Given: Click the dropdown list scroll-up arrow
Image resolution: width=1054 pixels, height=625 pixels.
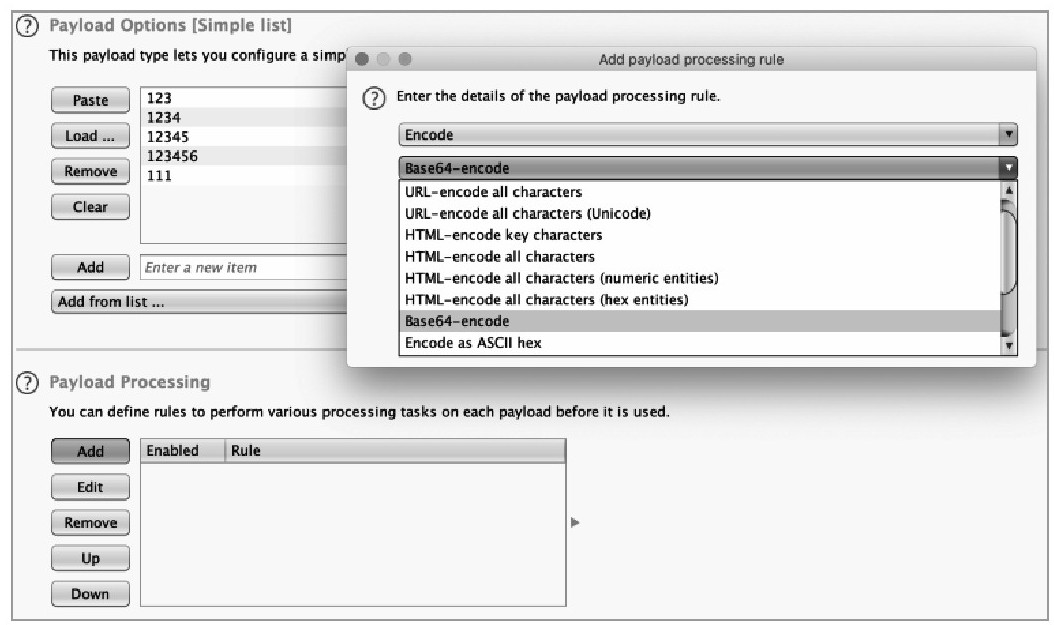Looking at the screenshot, I should click(1008, 190).
